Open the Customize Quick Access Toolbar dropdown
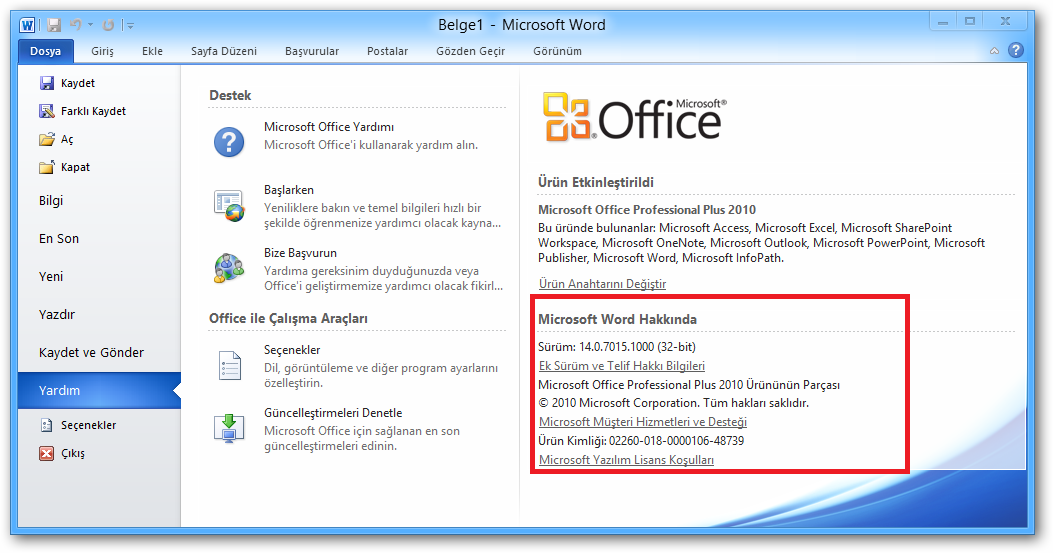This screenshot has width=1053, height=553. (x=131, y=24)
